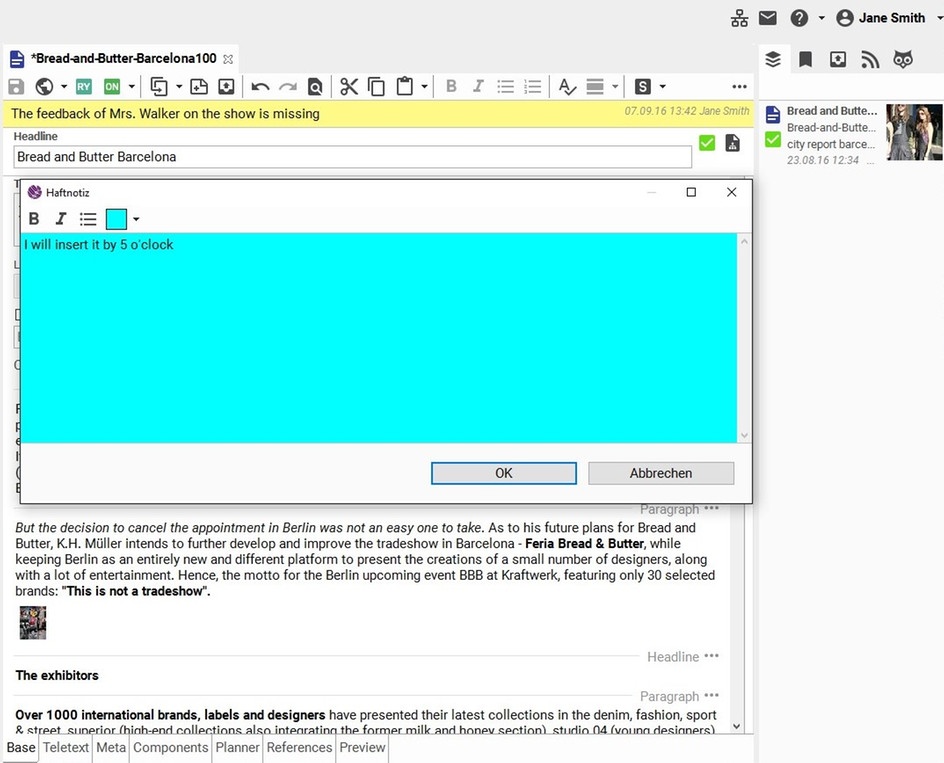Select the Bread-and-Butter-Barcelona100 document tab
The image size is (944, 763).
[123, 58]
